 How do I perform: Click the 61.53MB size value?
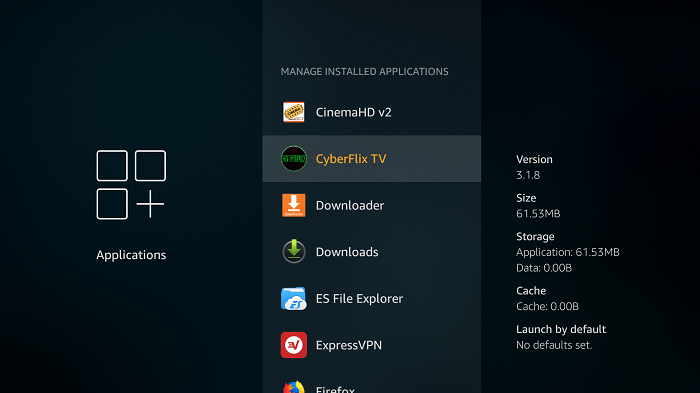(538, 213)
